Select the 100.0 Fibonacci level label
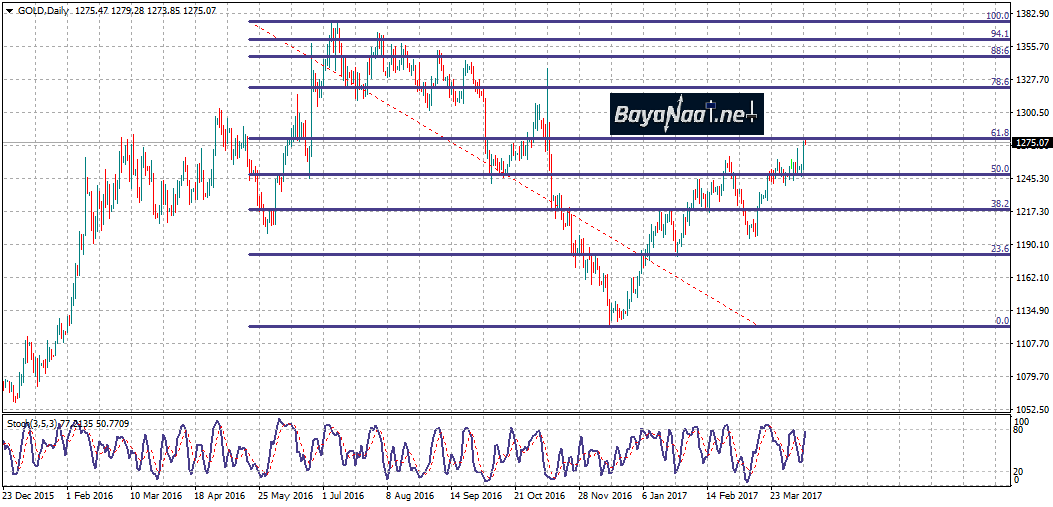The image size is (1053, 507). 996,16
